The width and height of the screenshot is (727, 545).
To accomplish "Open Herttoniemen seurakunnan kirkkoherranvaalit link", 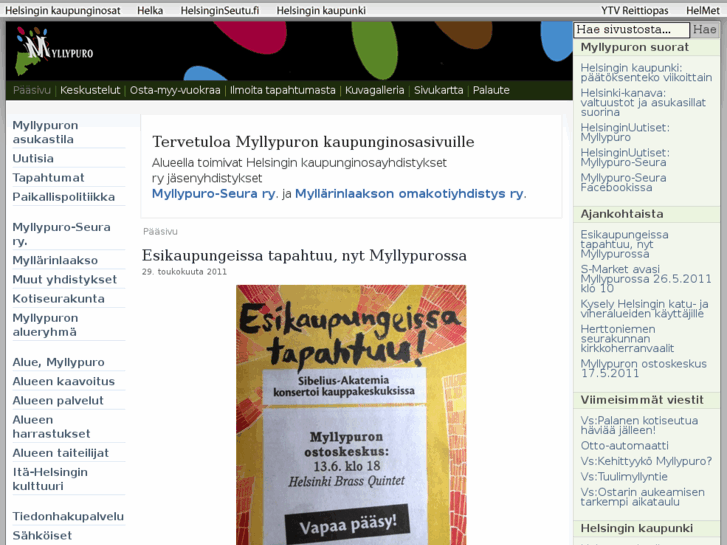I will pyautogui.click(x=627, y=339).
